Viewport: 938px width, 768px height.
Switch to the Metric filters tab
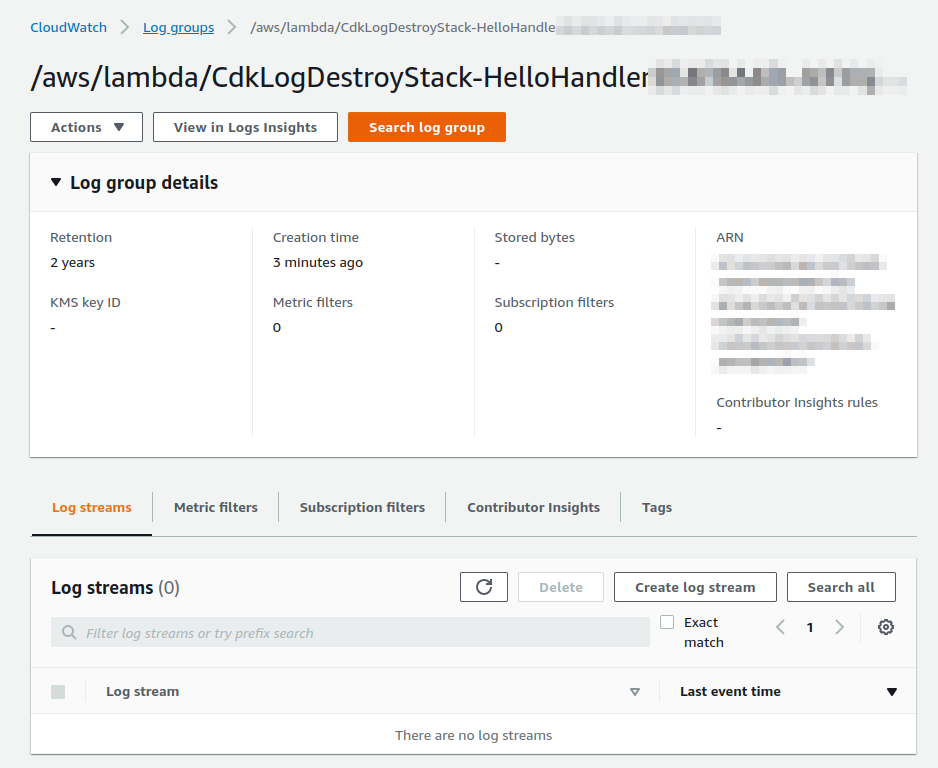point(215,507)
